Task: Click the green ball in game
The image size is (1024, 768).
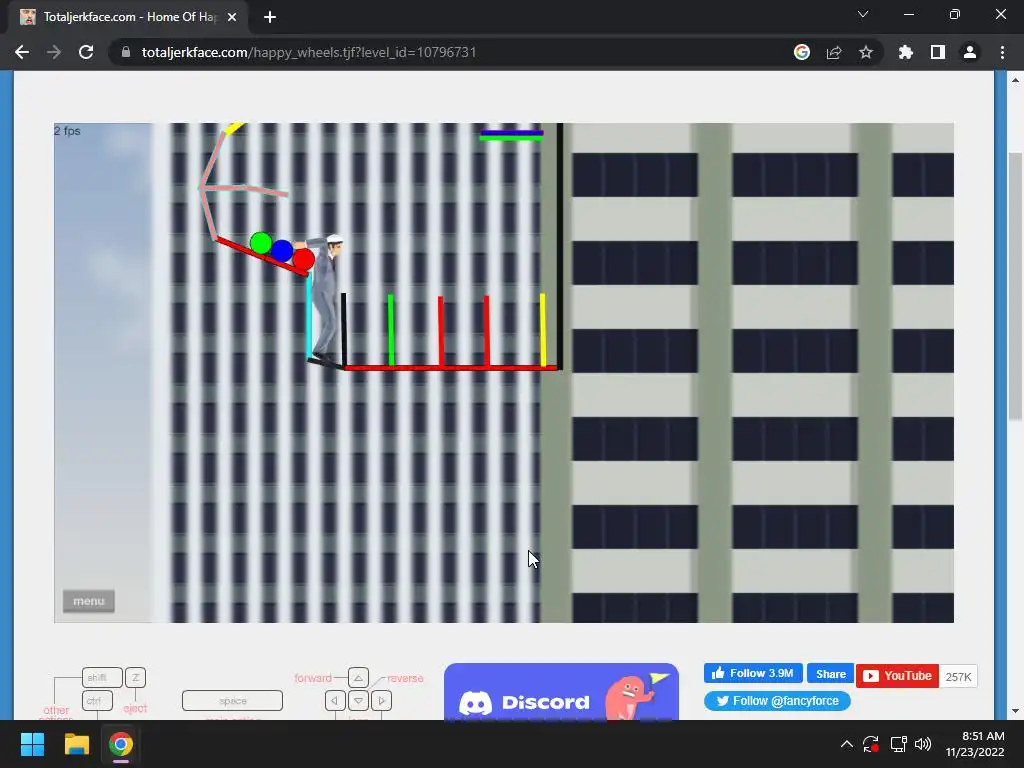Action: pos(261,243)
